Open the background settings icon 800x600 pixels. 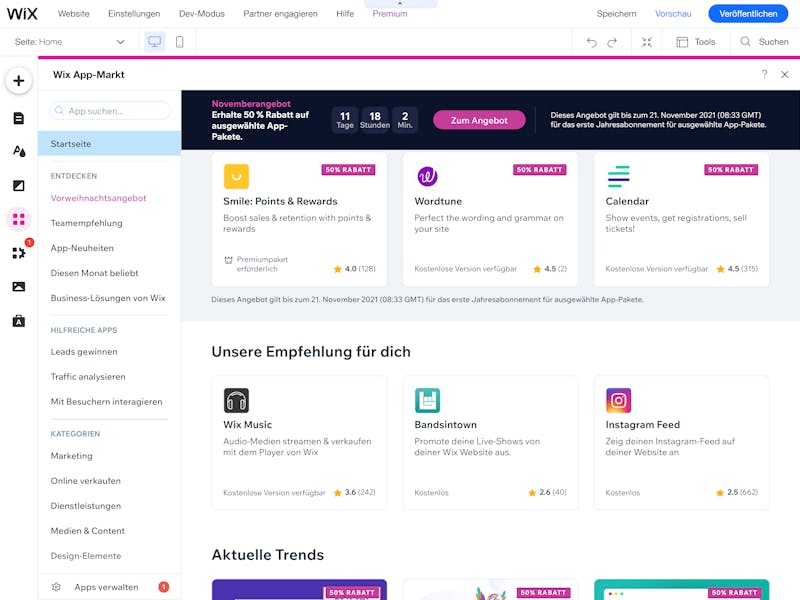19,186
